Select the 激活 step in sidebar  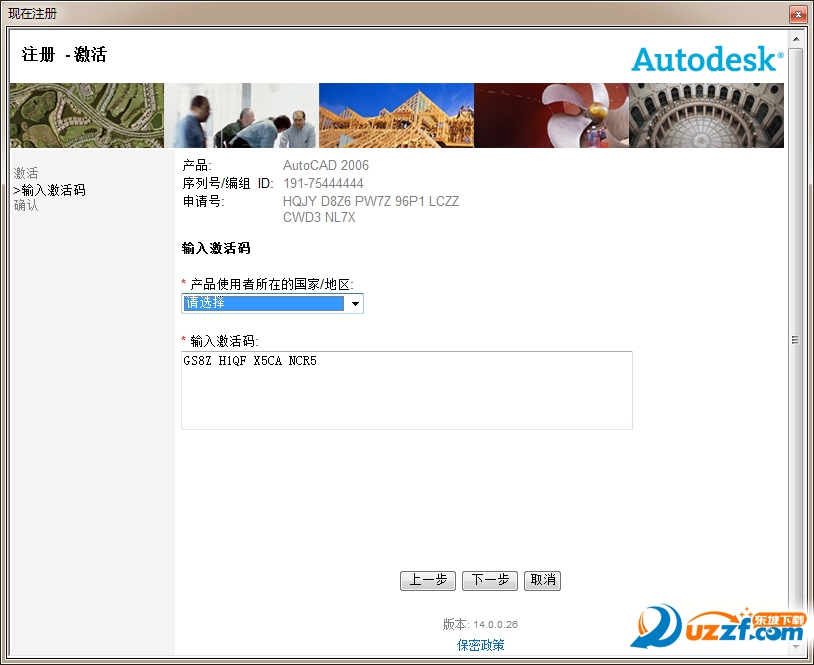26,173
